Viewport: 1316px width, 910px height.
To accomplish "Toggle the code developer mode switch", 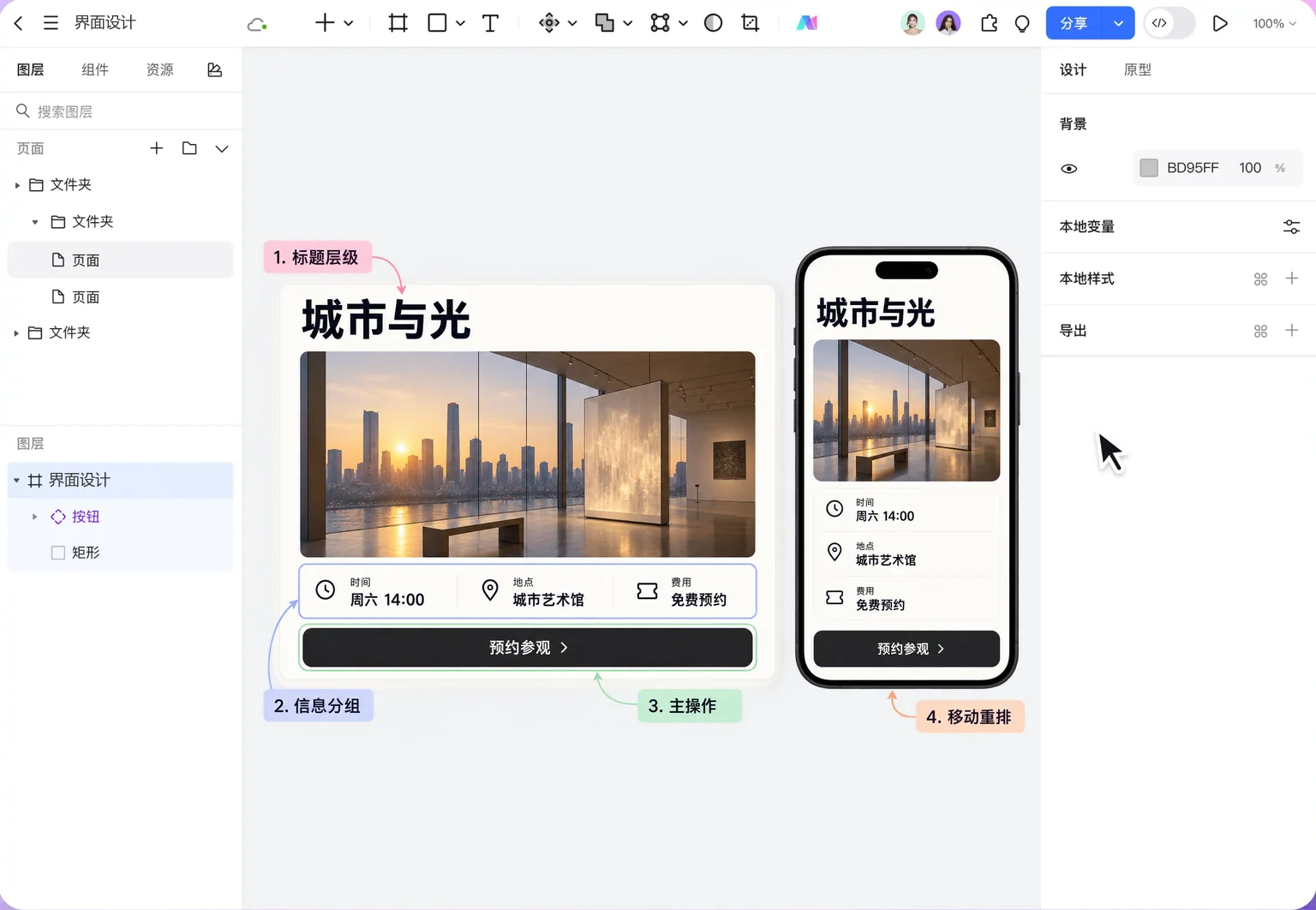I will pyautogui.click(x=1169, y=23).
